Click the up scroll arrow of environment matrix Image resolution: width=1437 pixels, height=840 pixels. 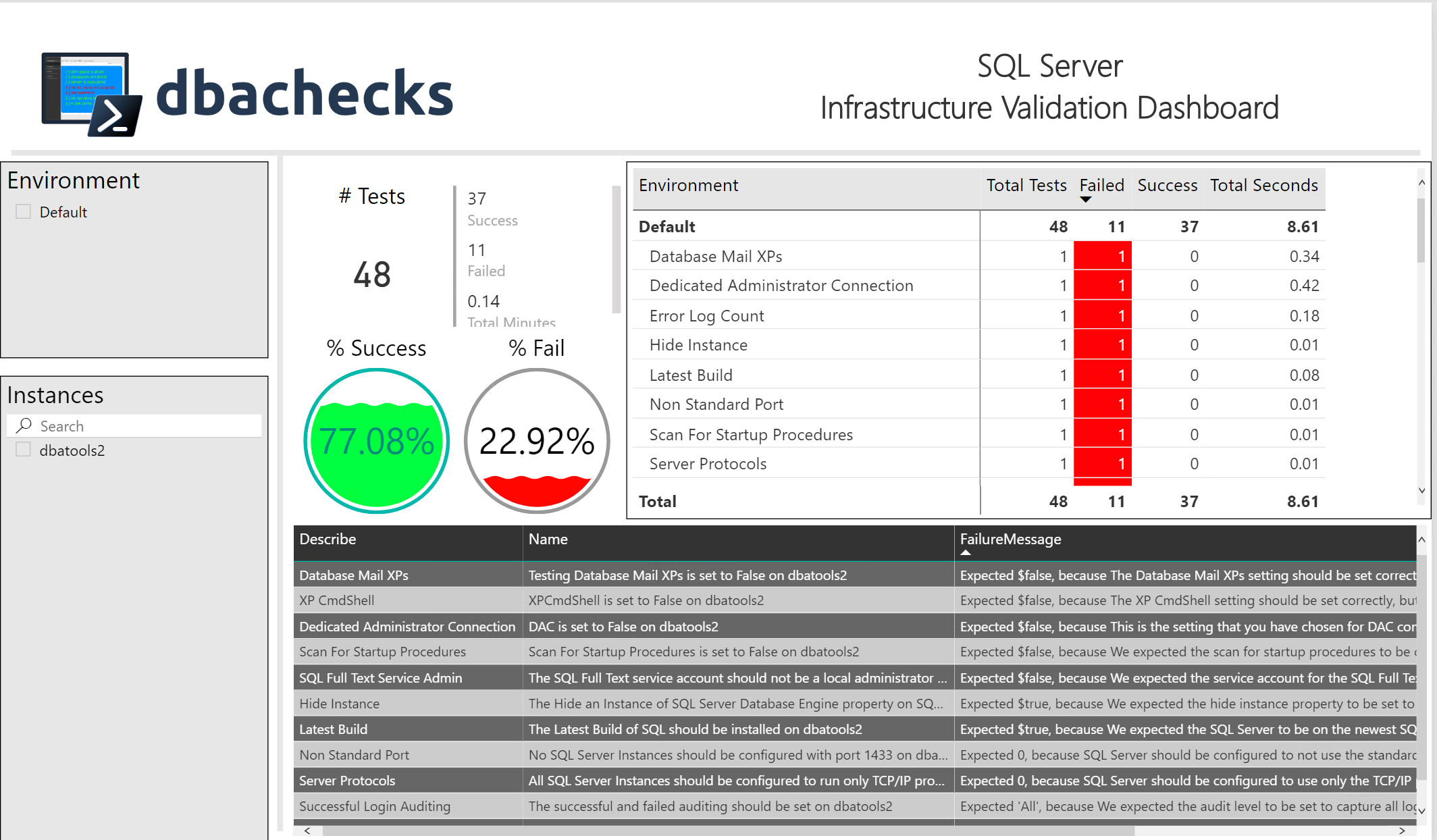pyautogui.click(x=1421, y=182)
